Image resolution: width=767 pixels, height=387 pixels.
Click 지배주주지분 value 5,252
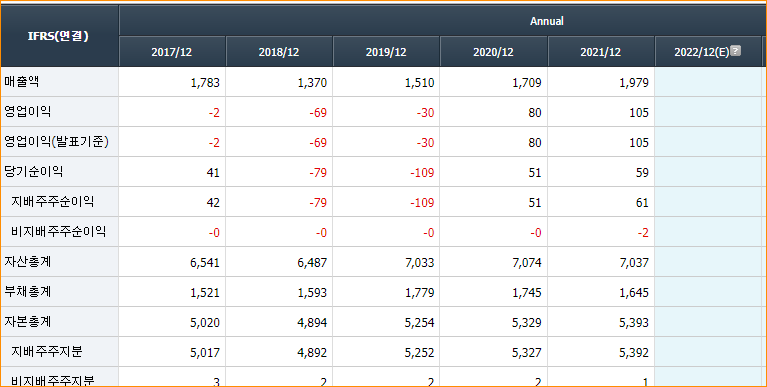419,352
